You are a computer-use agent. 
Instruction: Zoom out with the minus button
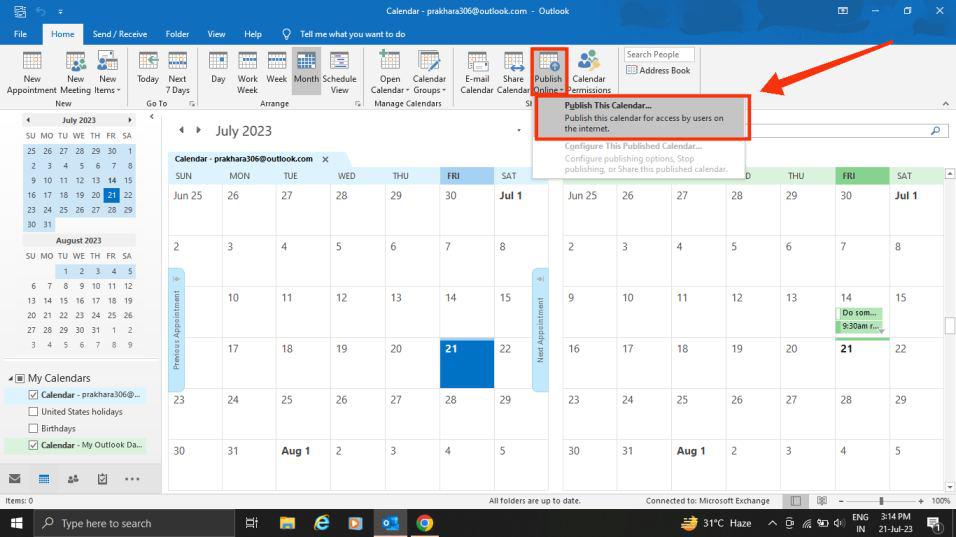[841, 501]
